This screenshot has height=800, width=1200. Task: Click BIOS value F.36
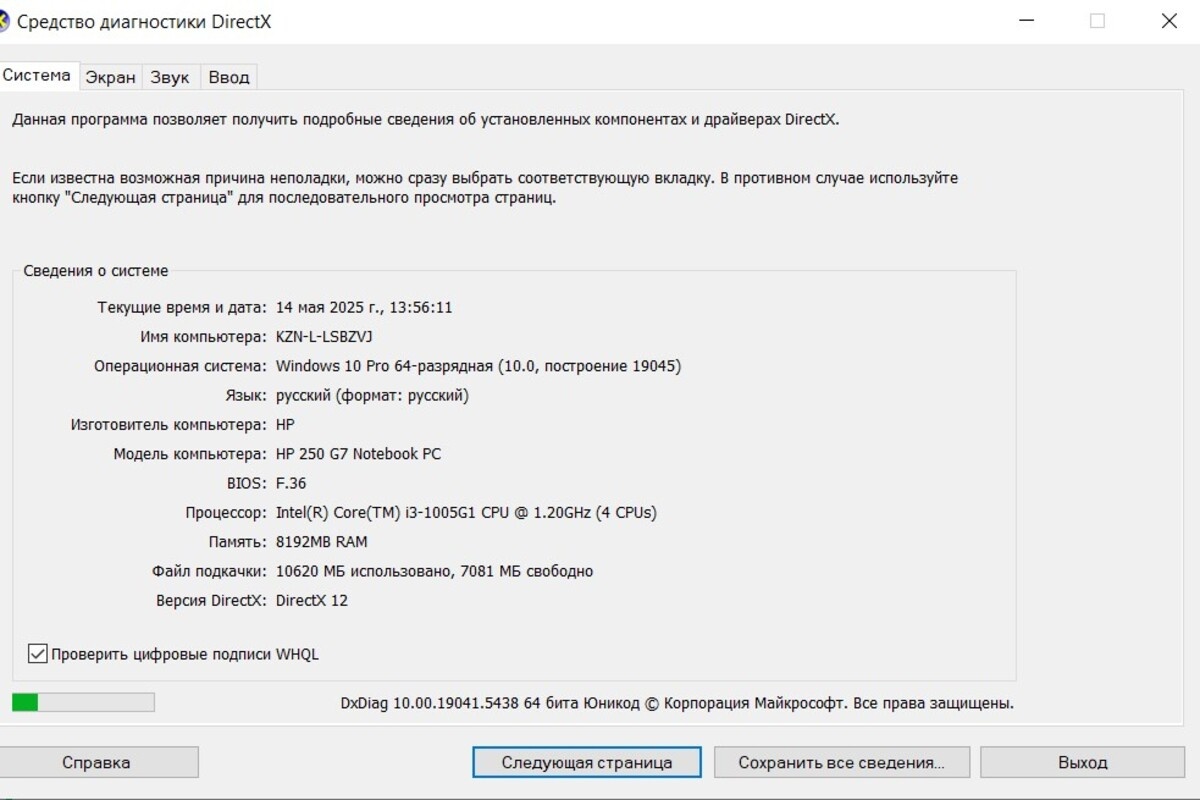(x=291, y=483)
